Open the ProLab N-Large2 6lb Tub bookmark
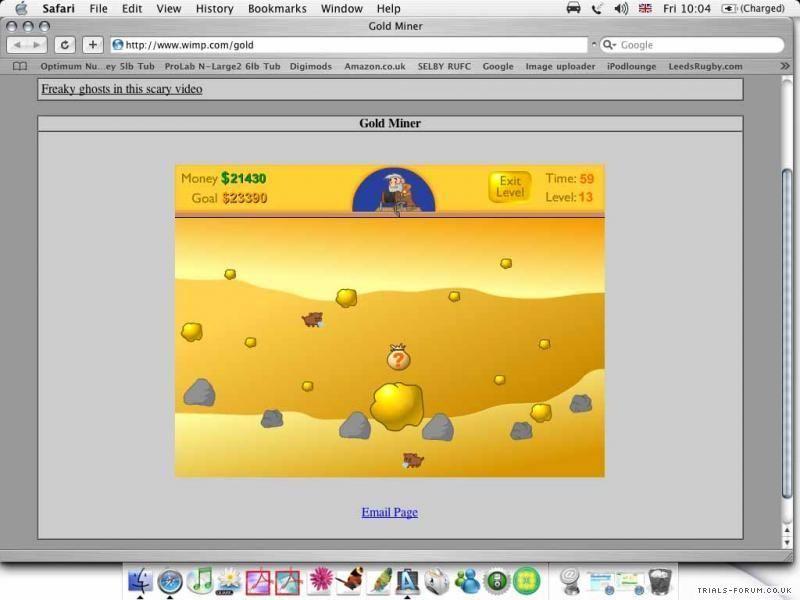Screen dimensions: 800x600 click(x=222, y=66)
